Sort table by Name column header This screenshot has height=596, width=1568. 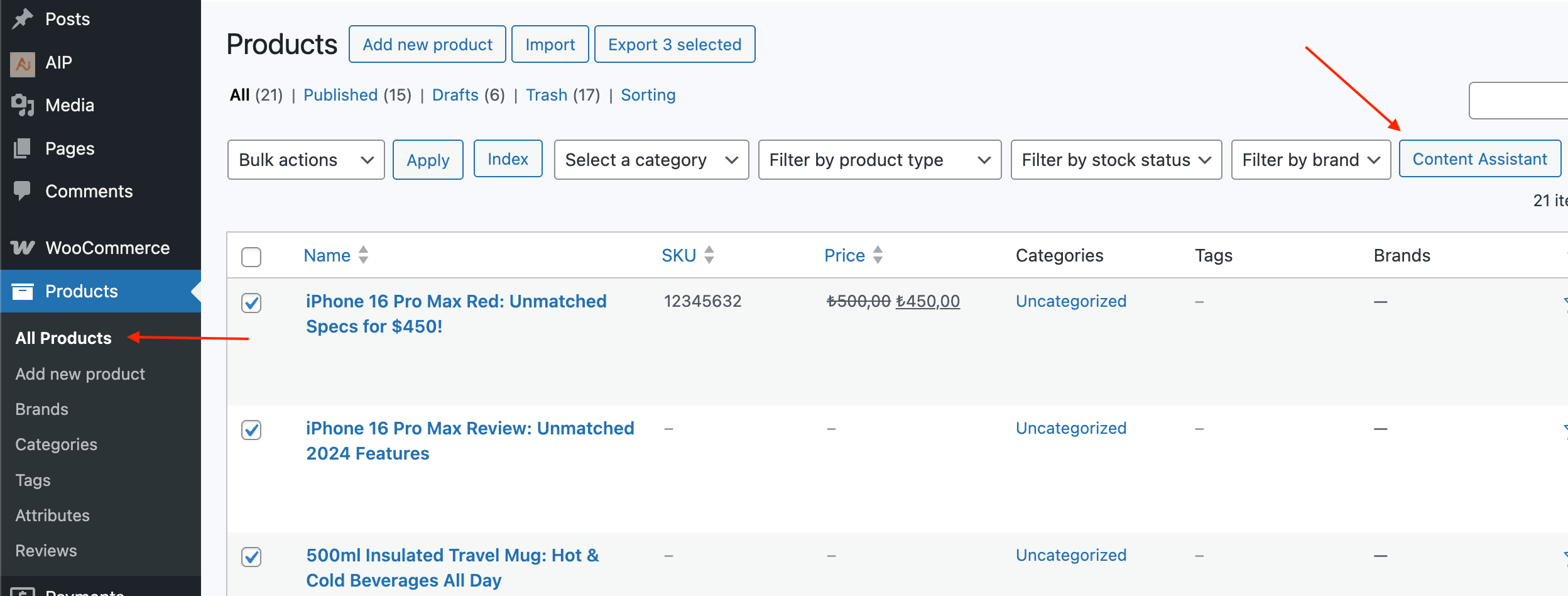tap(327, 255)
